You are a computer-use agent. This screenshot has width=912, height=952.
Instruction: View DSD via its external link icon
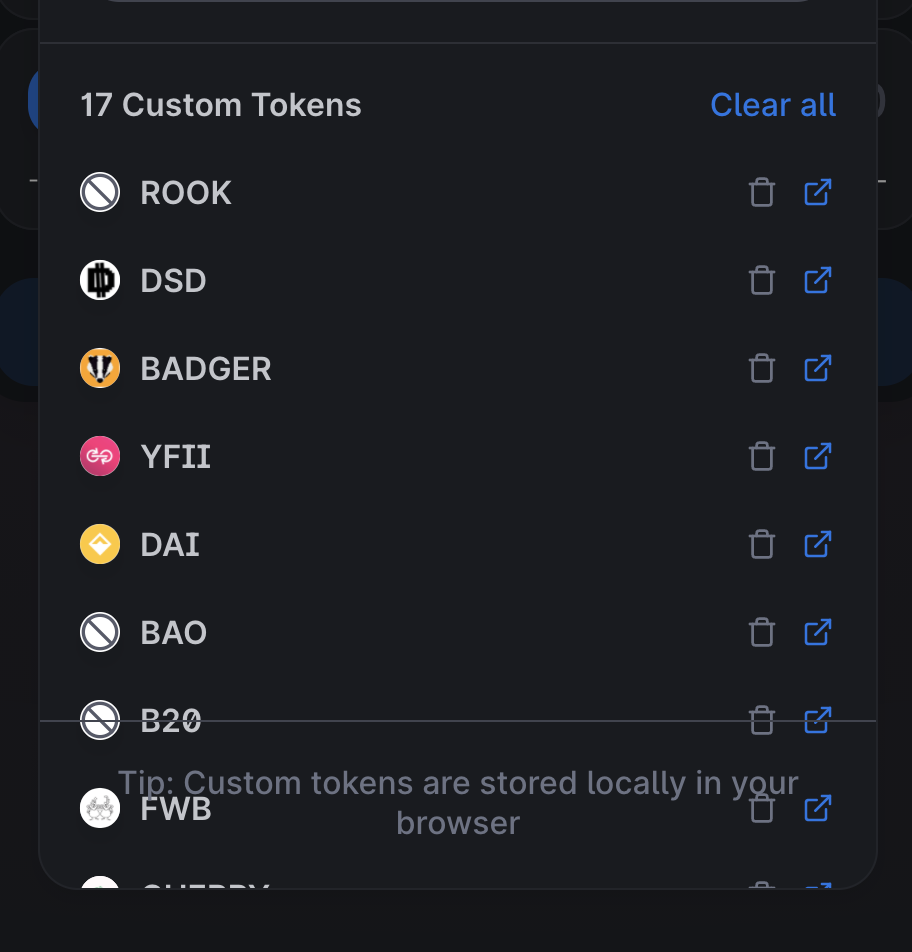click(x=817, y=280)
